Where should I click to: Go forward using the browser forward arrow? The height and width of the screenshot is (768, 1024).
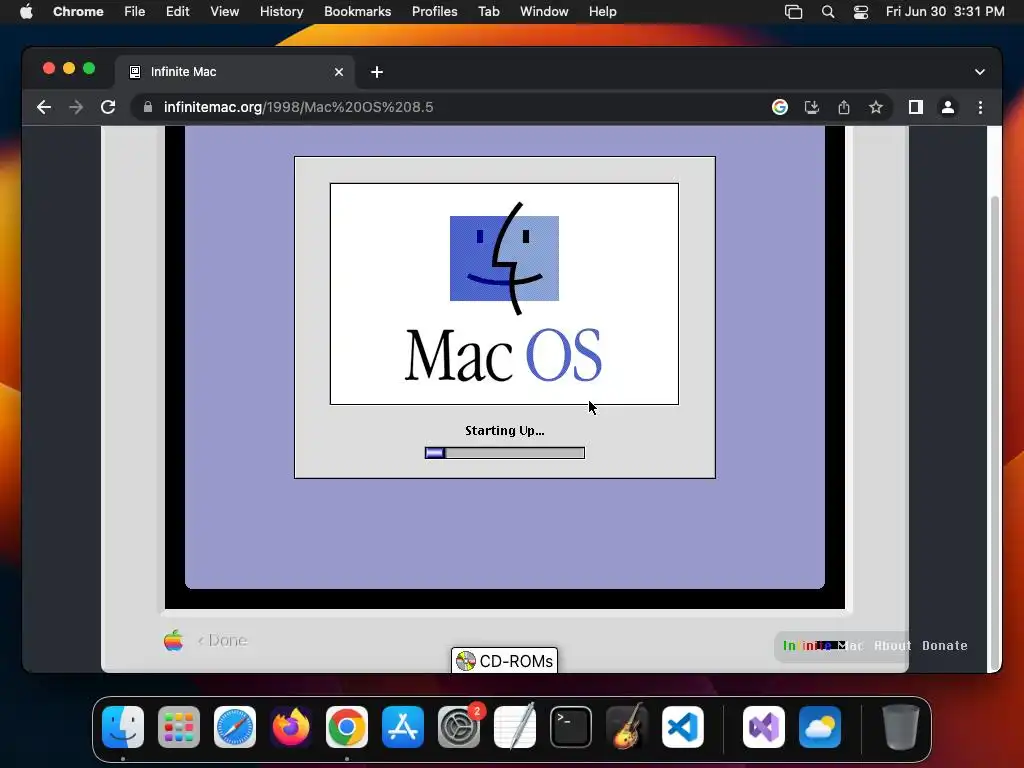pos(76,107)
